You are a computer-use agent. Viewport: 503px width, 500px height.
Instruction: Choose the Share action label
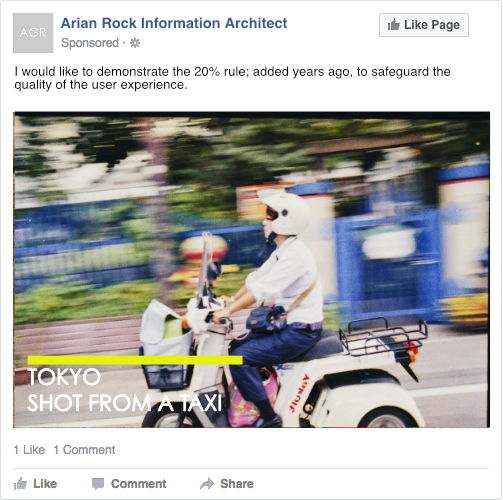(237, 484)
